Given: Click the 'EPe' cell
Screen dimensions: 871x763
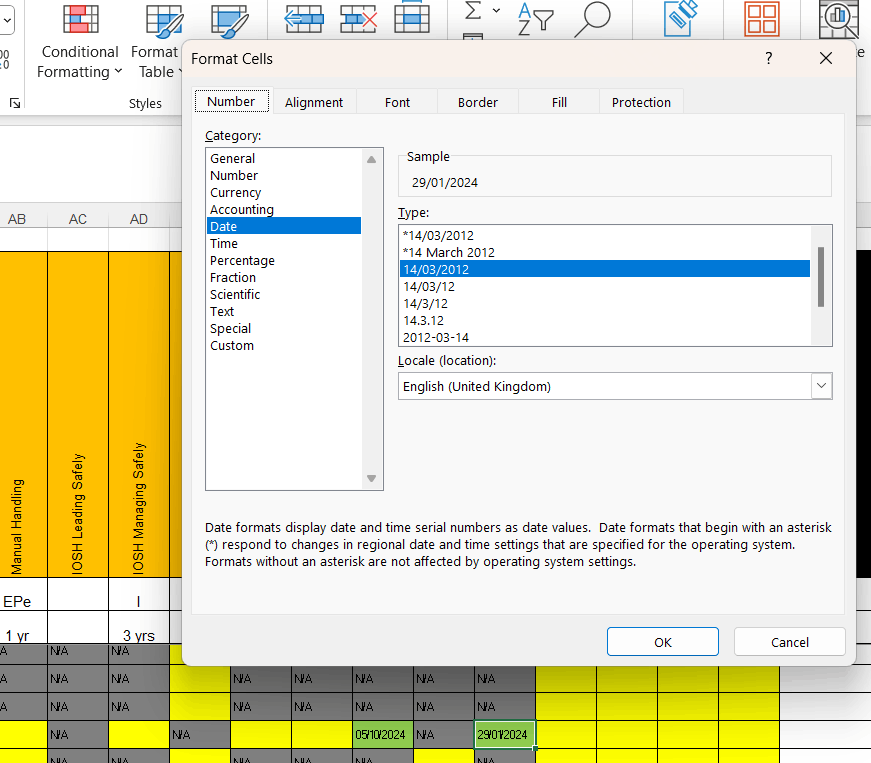Looking at the screenshot, I should pos(23,594).
